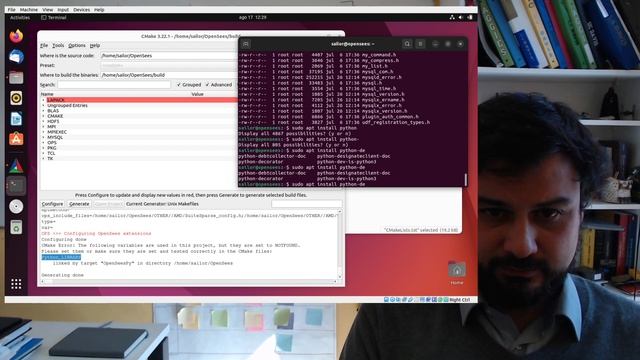Open the VirtualBox View menu

tap(47, 9)
